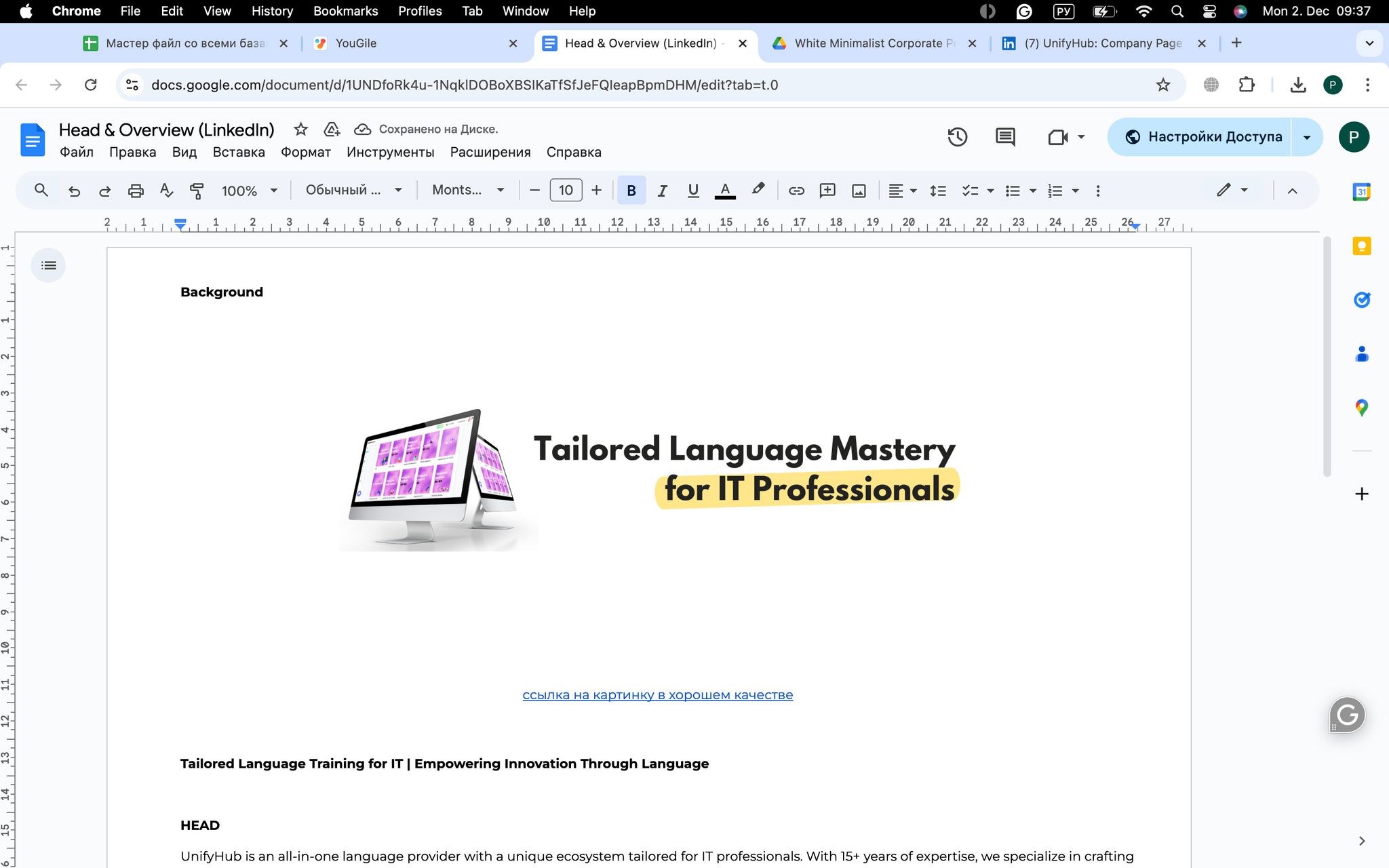
Task: Open Google Maps in side panel
Action: tap(1361, 408)
